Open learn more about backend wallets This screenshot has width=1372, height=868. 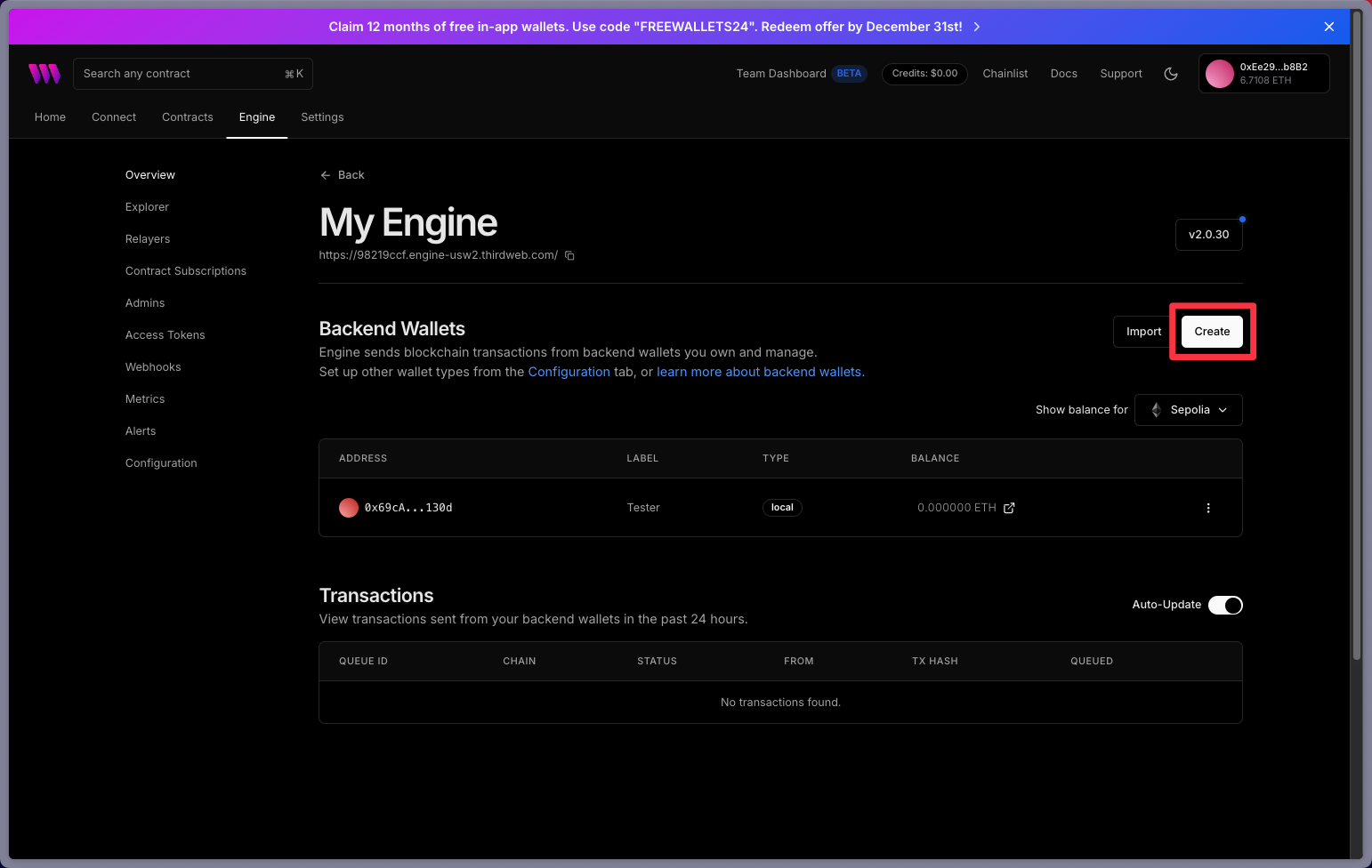761,372
